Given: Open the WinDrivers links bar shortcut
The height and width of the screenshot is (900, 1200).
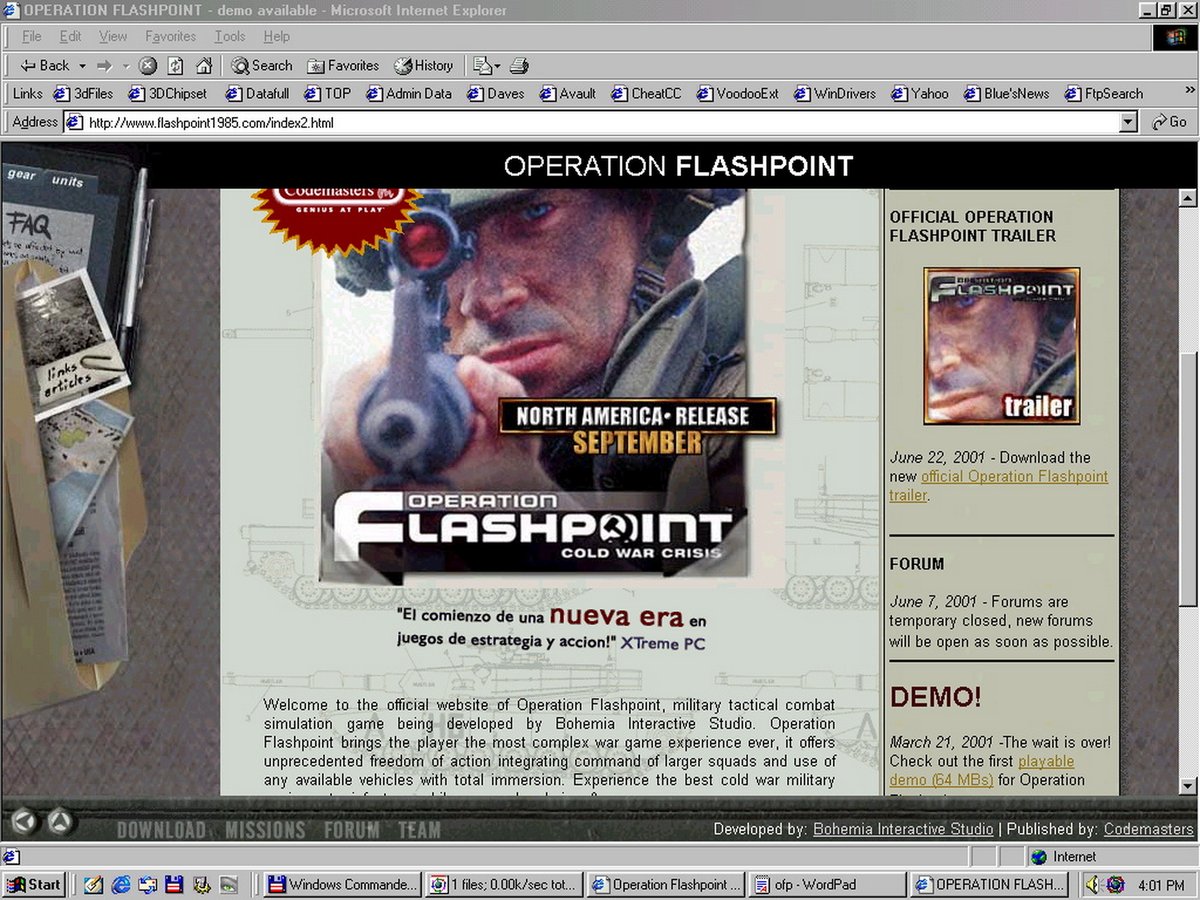Looking at the screenshot, I should tap(835, 94).
